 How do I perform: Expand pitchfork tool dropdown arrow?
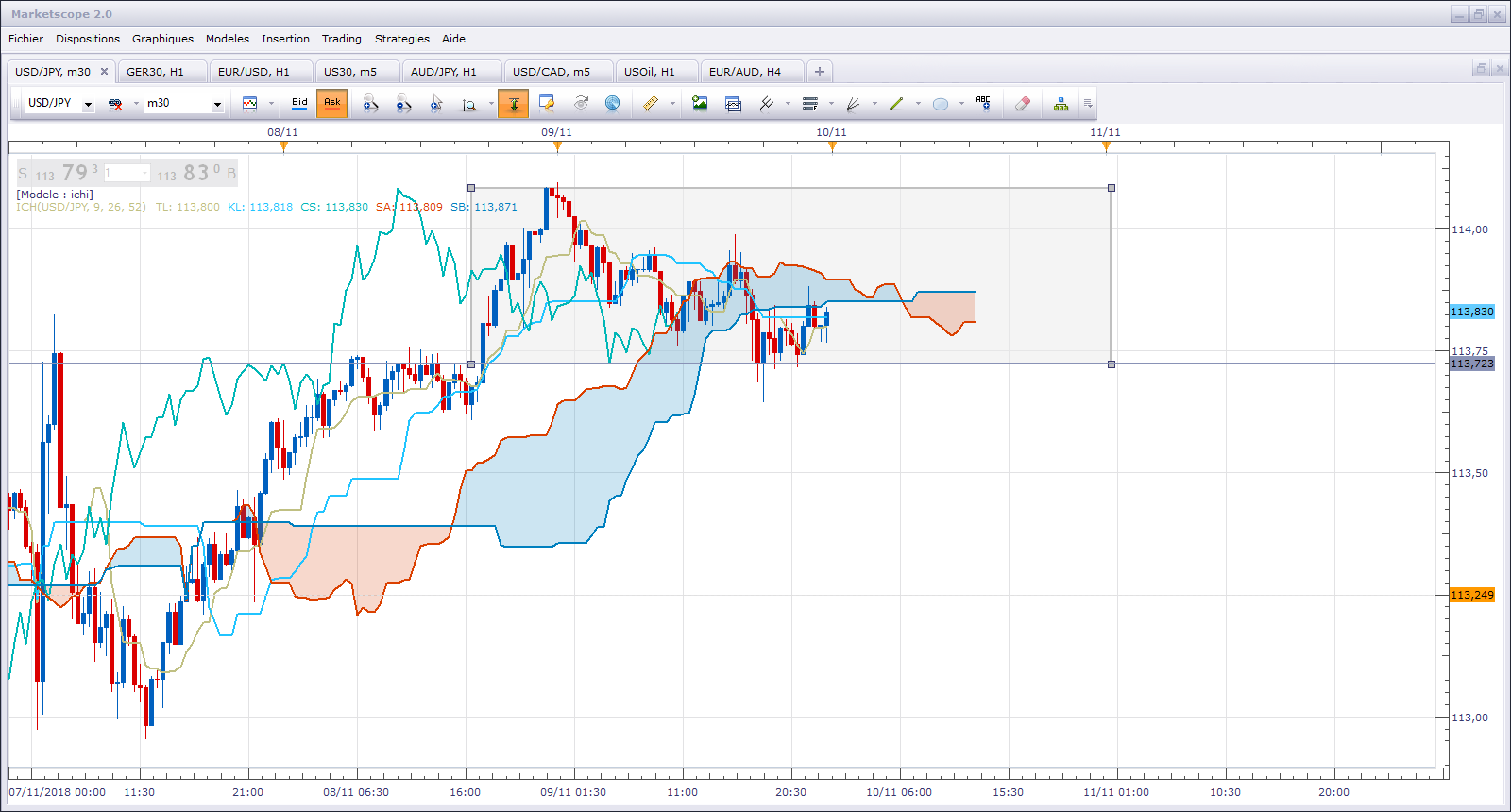click(x=788, y=104)
